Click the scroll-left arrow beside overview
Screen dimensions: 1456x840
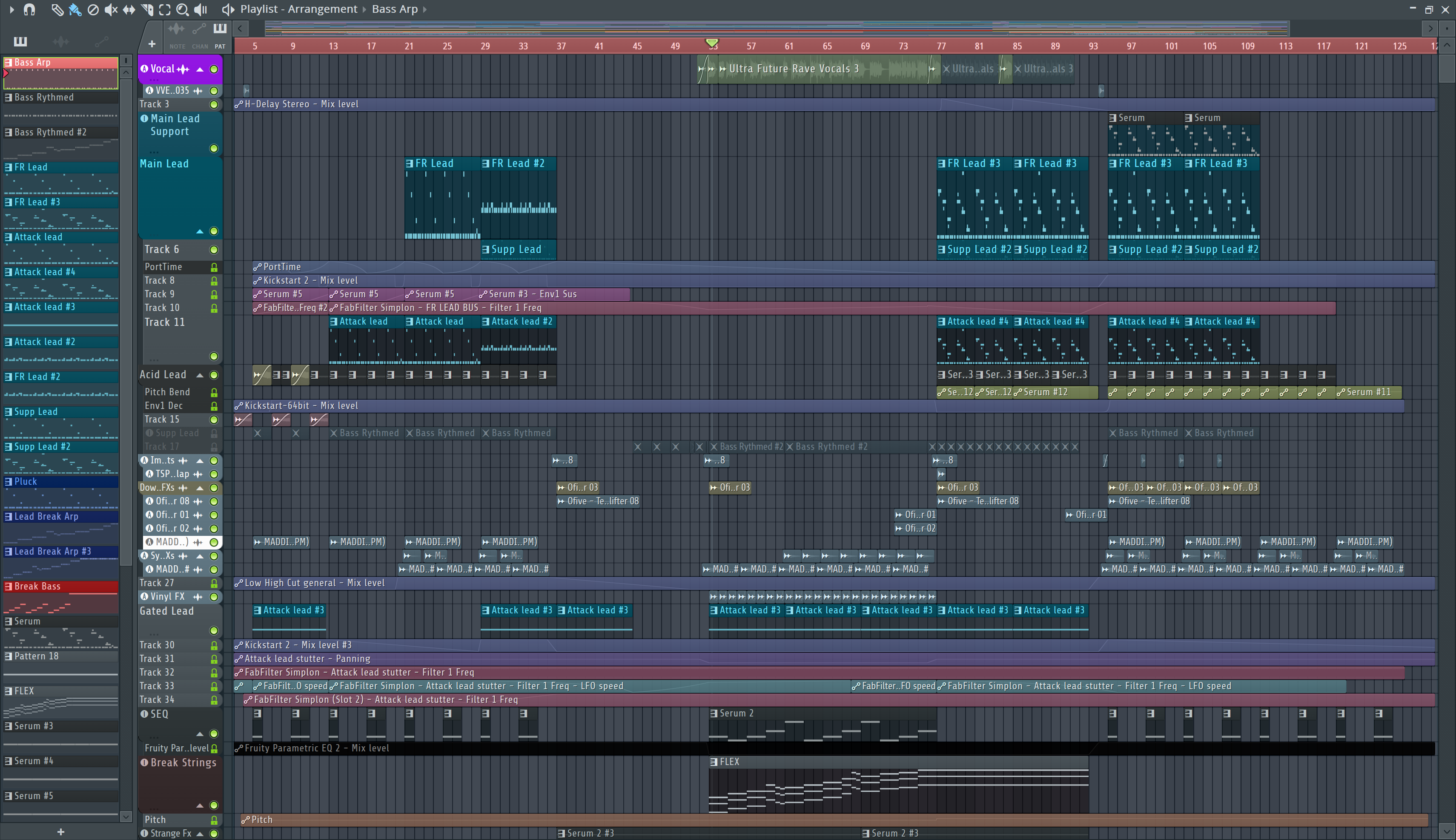[x=241, y=28]
